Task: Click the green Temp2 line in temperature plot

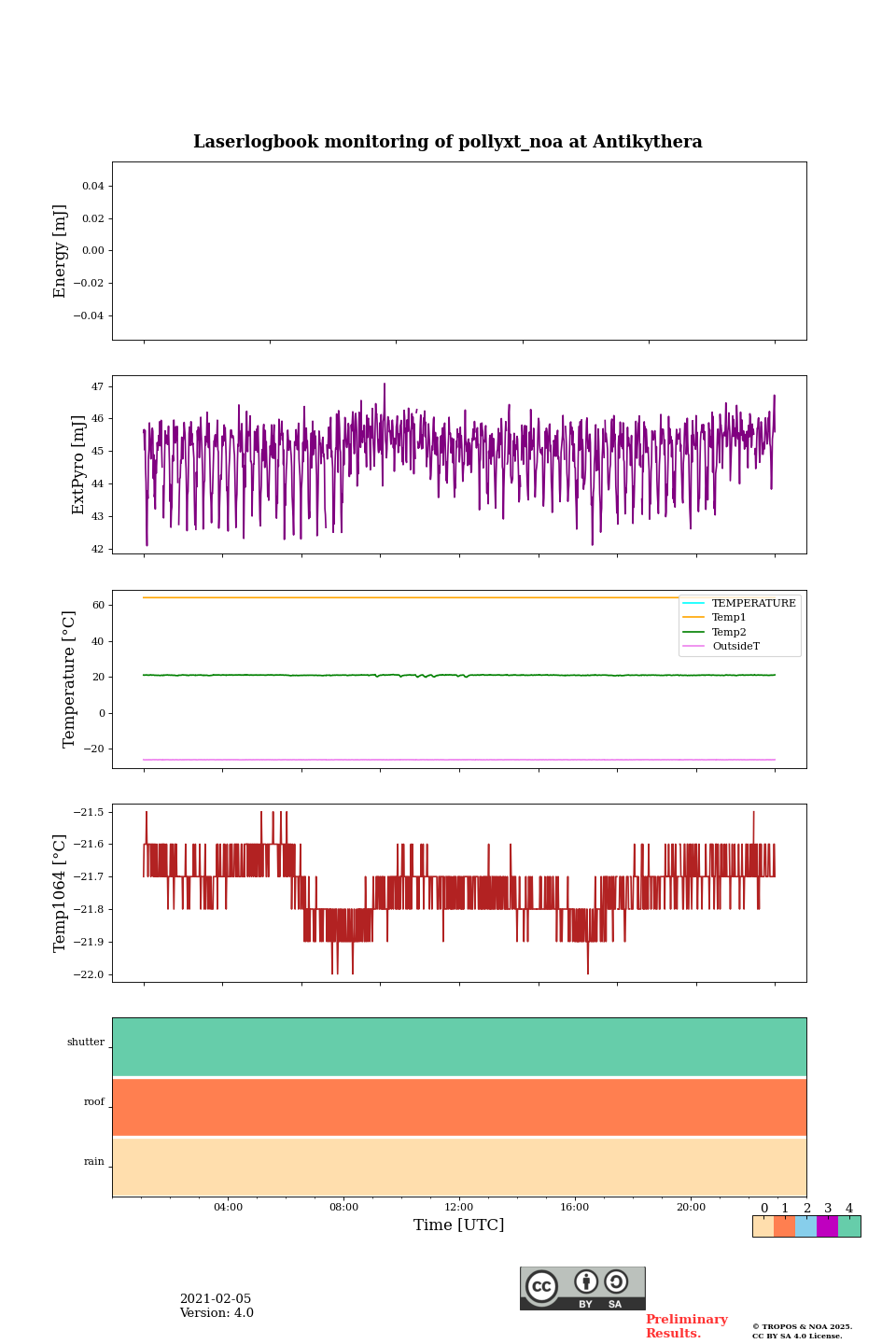Action: coord(459,675)
